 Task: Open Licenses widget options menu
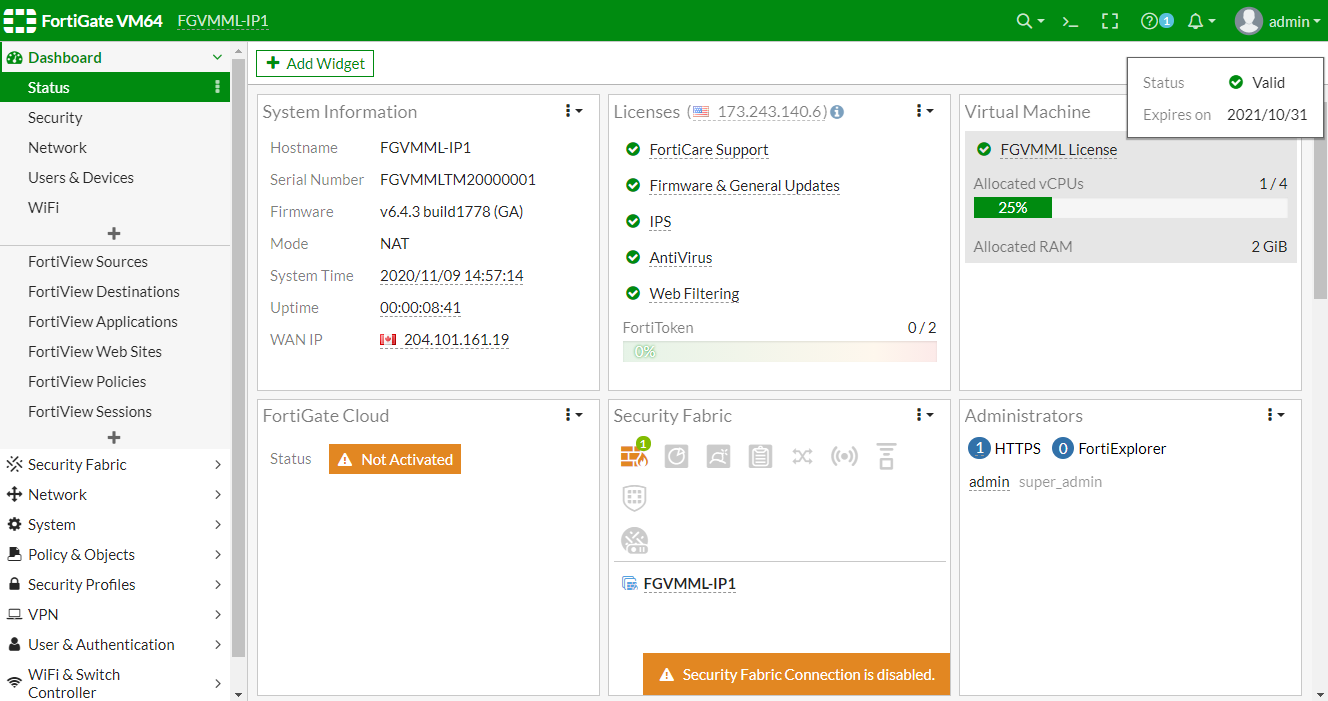925,111
